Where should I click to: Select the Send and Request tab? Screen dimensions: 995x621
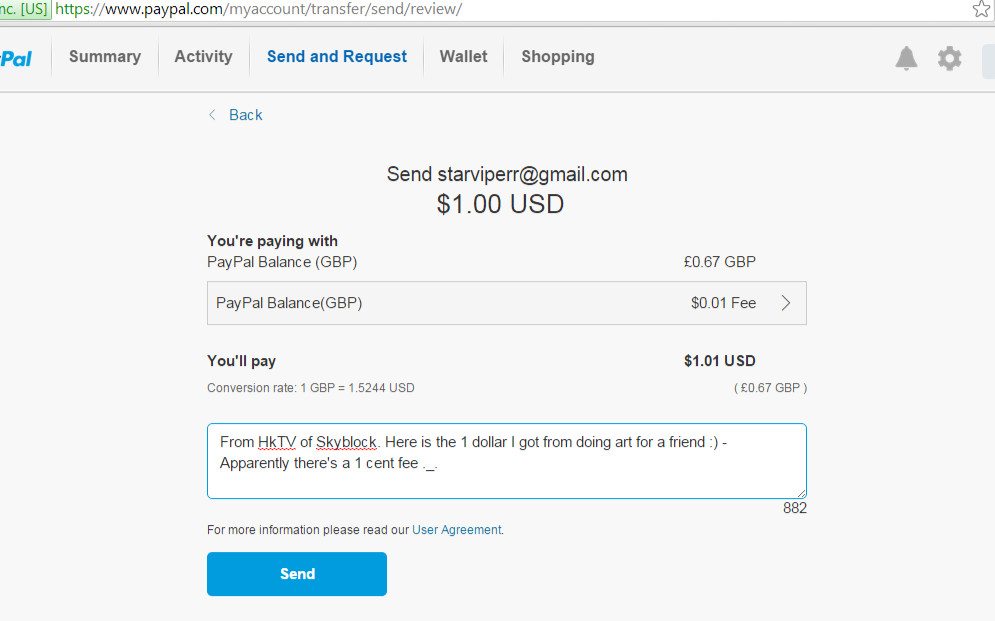(x=337, y=56)
